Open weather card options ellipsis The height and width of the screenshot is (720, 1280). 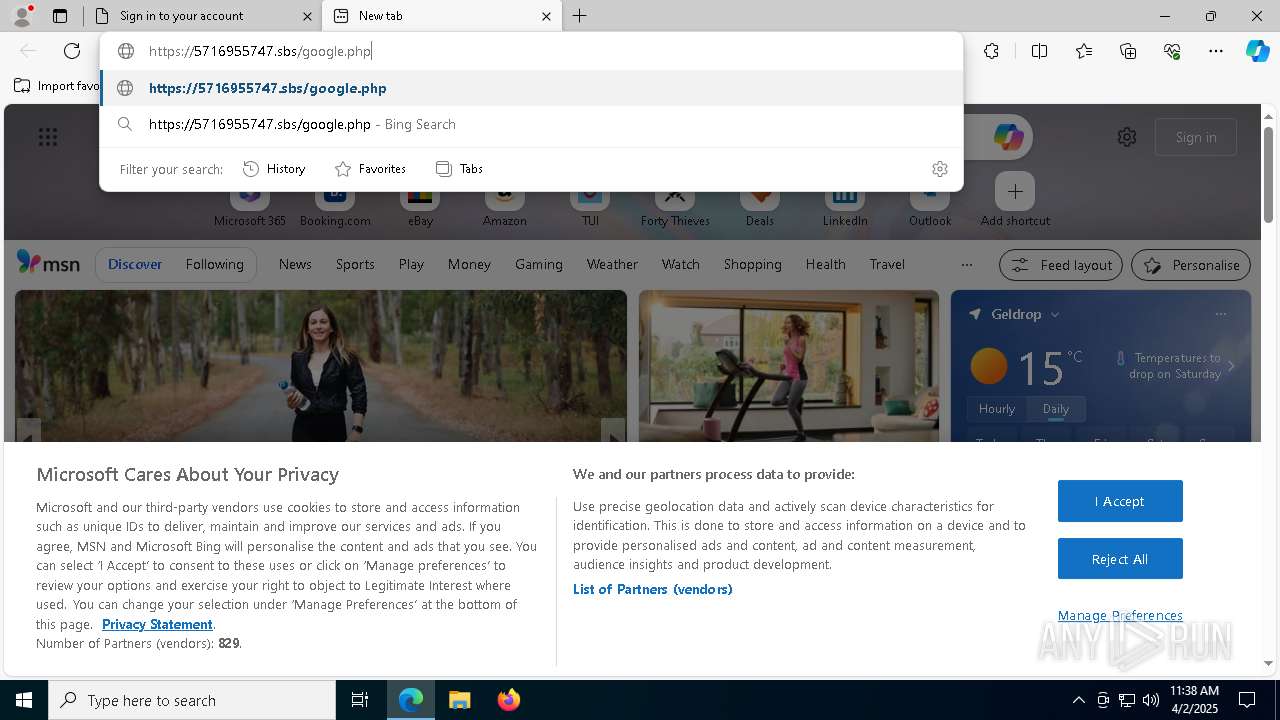click(1220, 314)
